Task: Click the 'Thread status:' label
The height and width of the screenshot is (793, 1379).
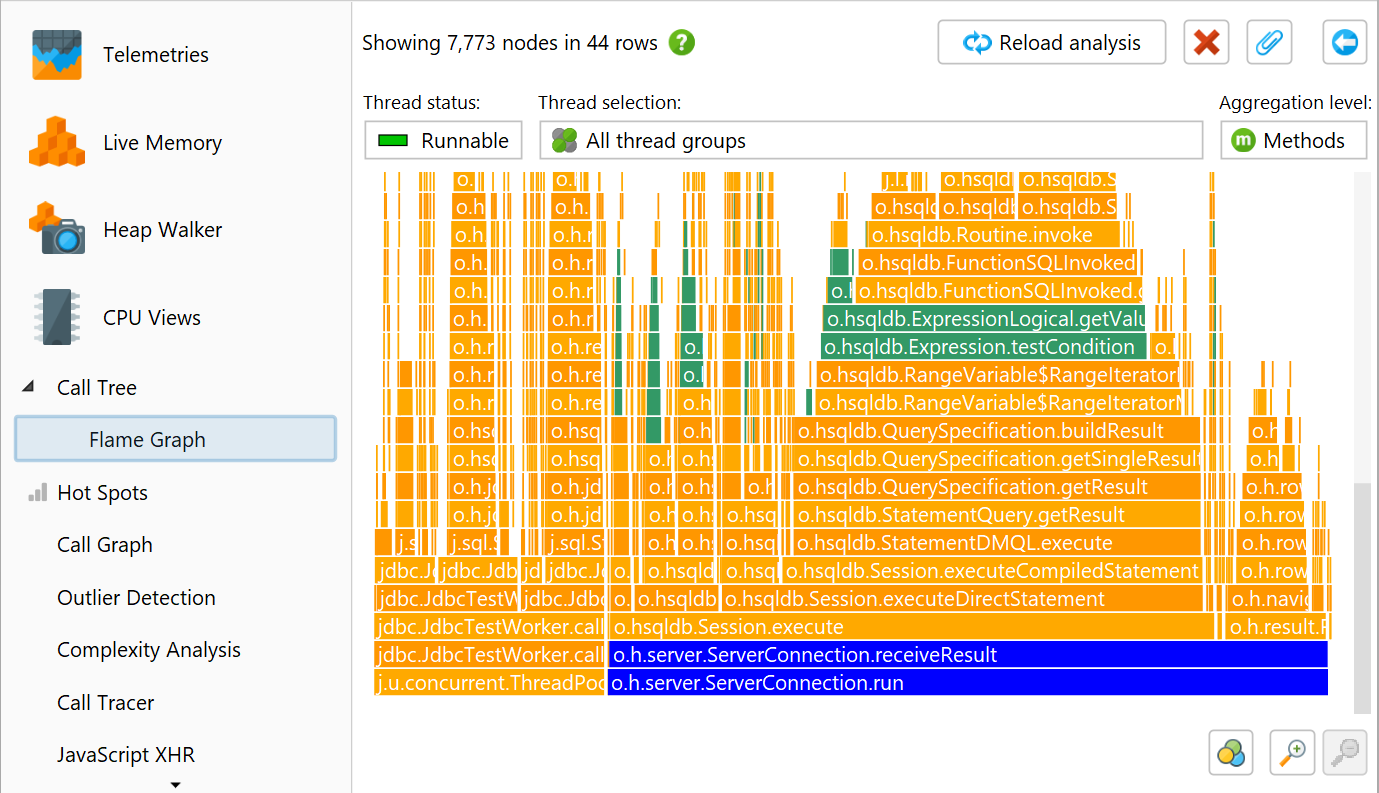Action: [421, 102]
